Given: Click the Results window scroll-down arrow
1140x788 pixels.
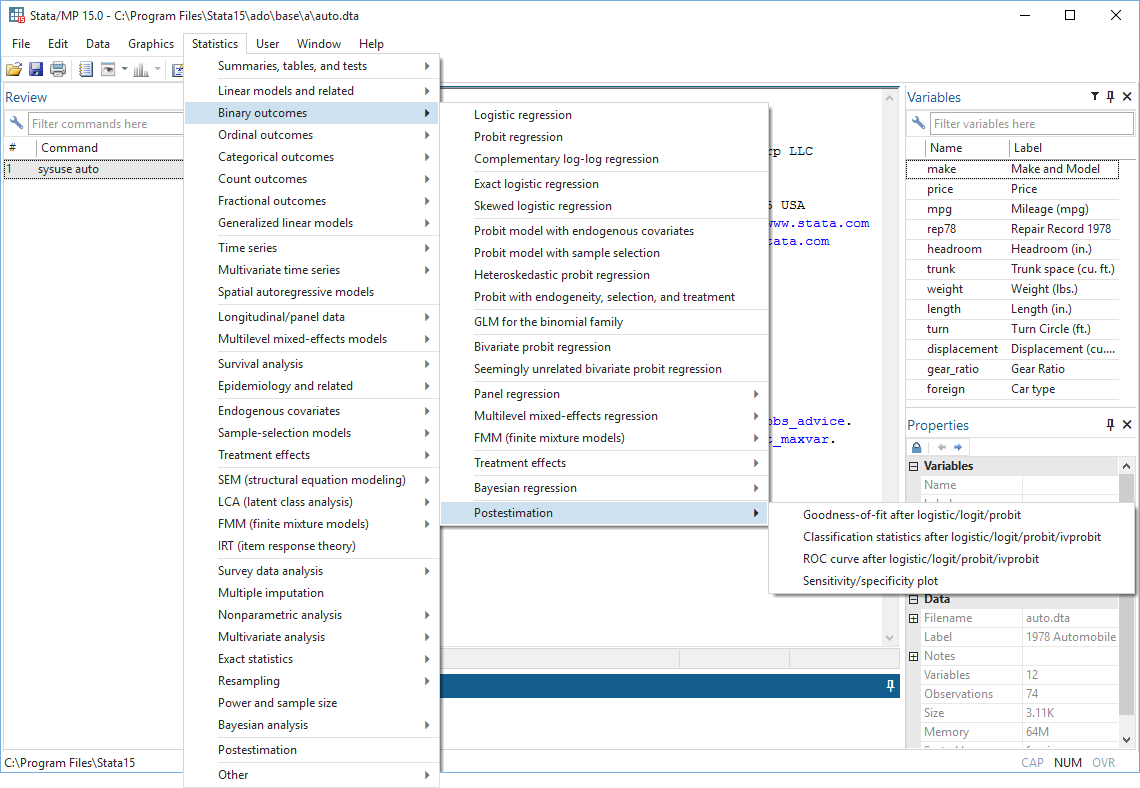Looking at the screenshot, I should [x=890, y=638].
